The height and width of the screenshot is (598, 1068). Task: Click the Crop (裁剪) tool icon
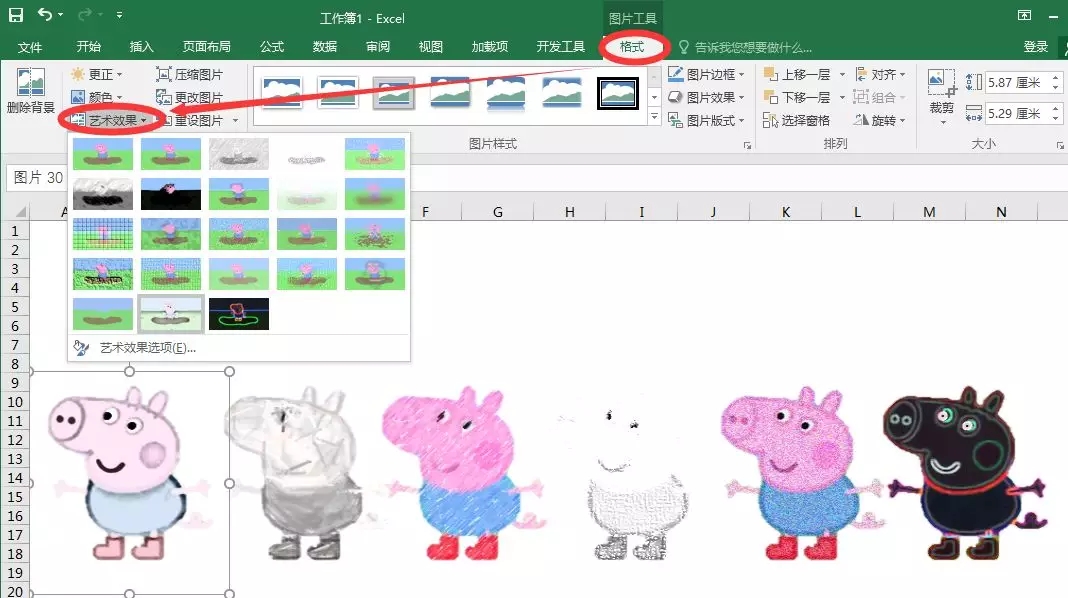pyautogui.click(x=941, y=83)
